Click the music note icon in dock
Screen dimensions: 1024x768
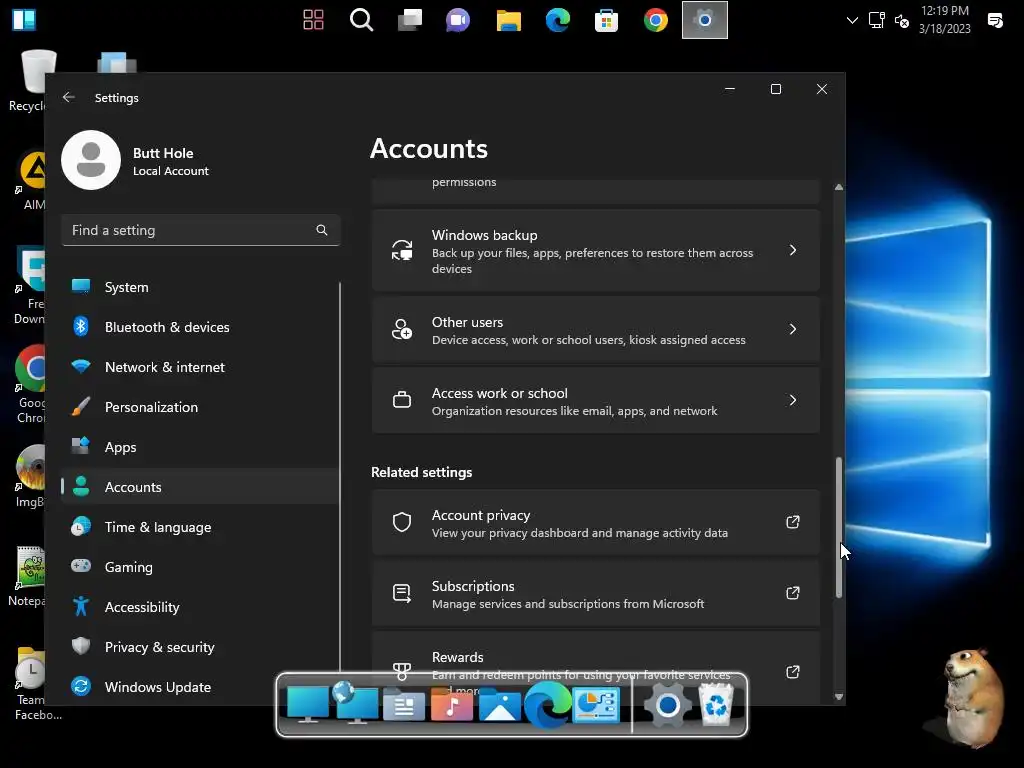pyautogui.click(x=452, y=705)
